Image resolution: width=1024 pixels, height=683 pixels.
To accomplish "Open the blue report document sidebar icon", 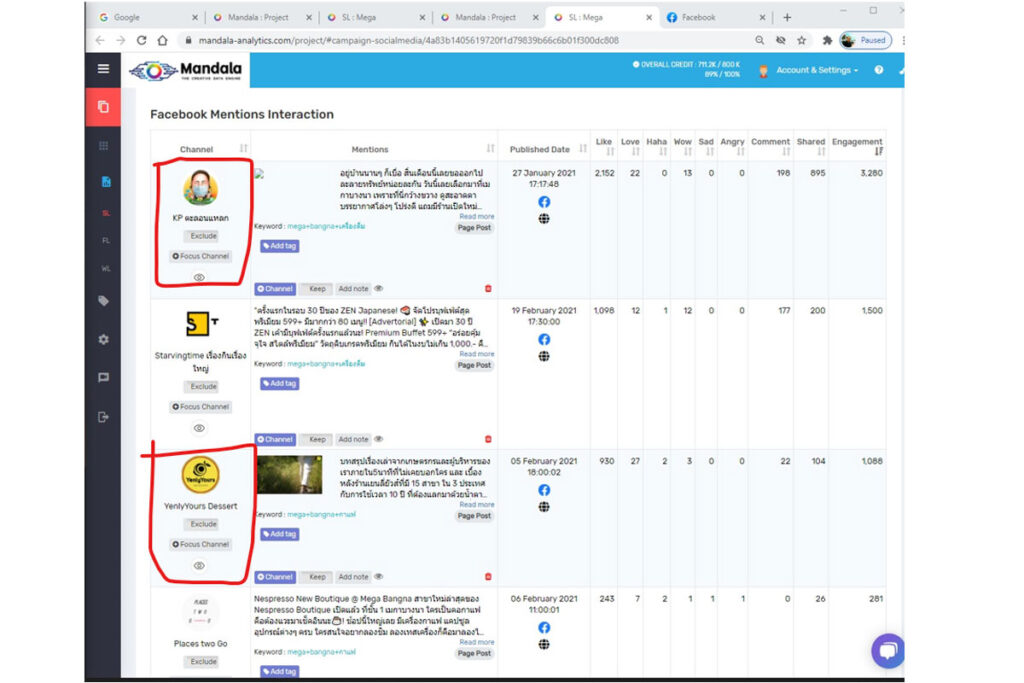I will pyautogui.click(x=105, y=182).
